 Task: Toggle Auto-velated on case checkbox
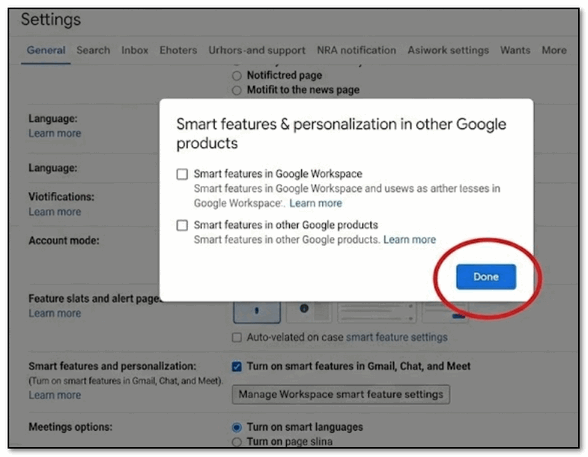(237, 337)
